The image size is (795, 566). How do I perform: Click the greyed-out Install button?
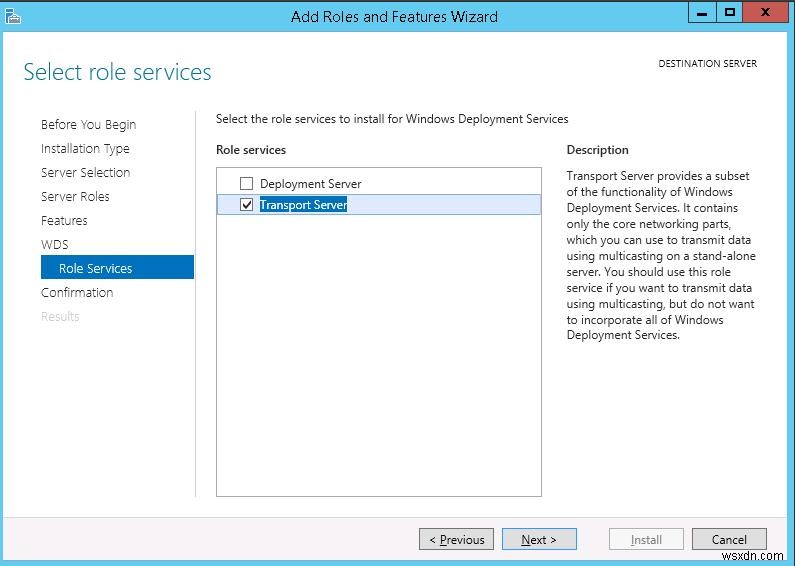click(x=646, y=539)
